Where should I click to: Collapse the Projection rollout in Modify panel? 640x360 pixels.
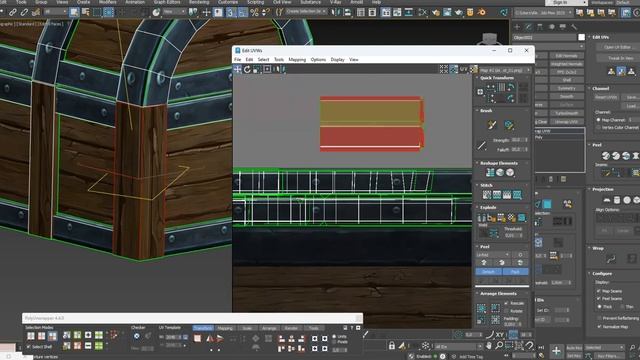coord(589,189)
